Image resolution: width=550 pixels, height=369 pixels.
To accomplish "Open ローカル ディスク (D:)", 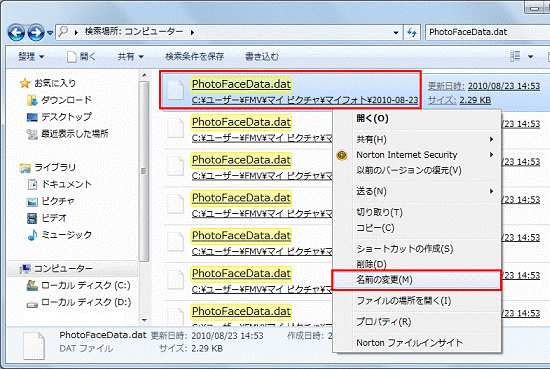I will 79,302.
